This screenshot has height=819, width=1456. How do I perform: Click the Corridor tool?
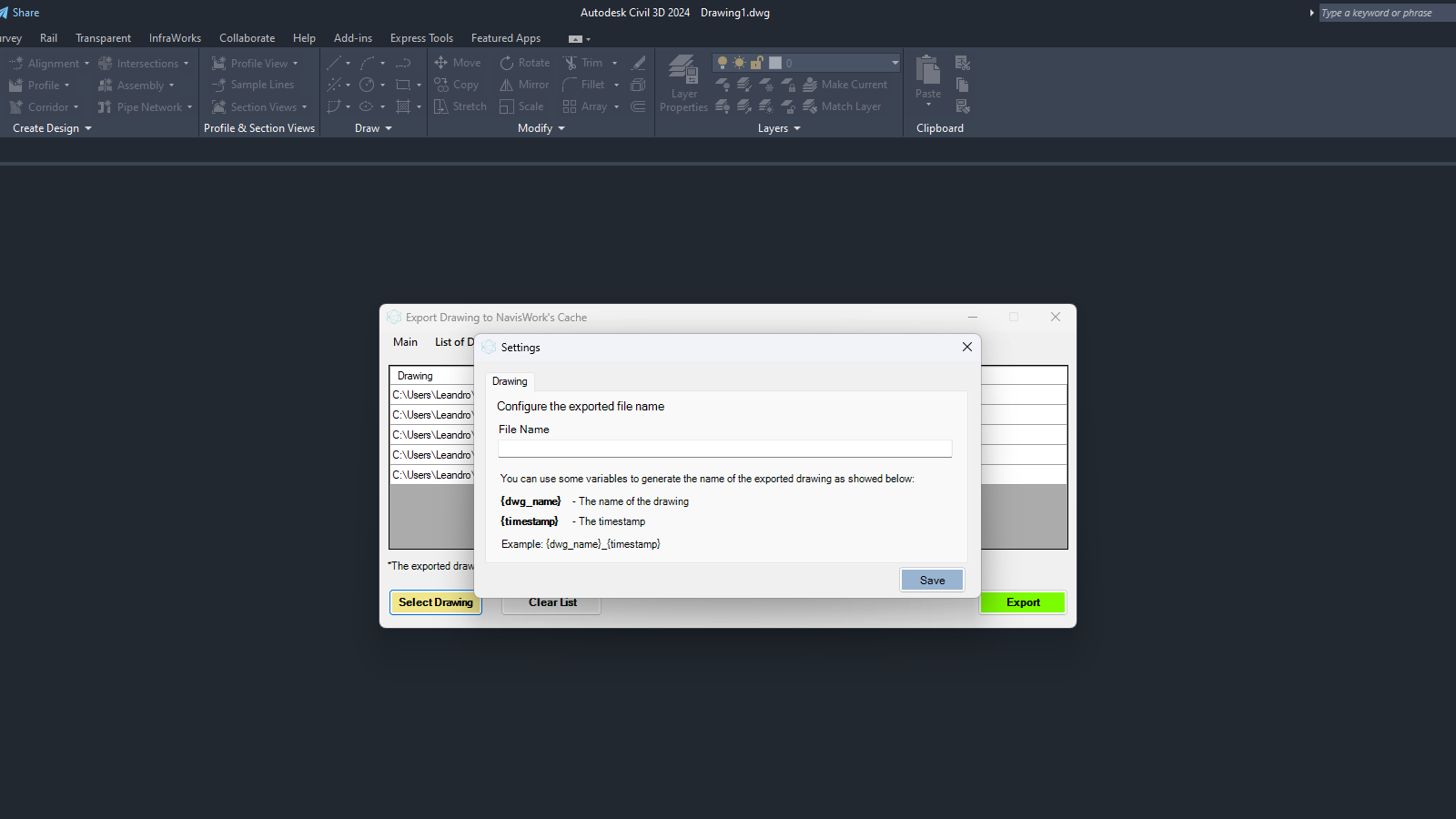[38, 107]
